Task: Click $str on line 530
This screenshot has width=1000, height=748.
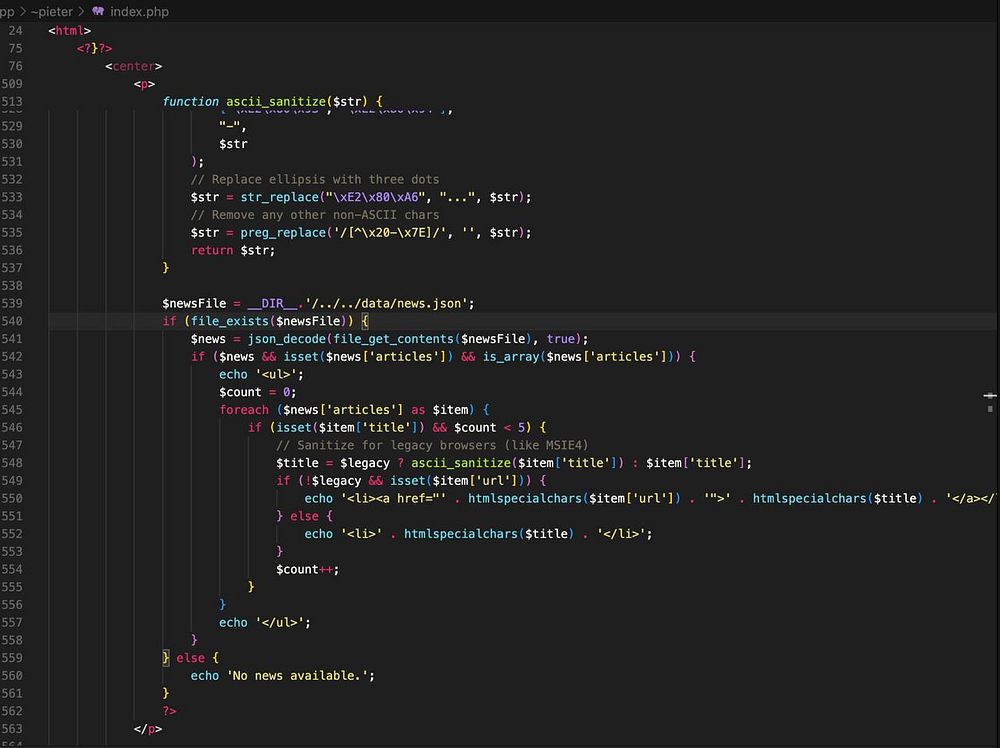Action: [233, 144]
